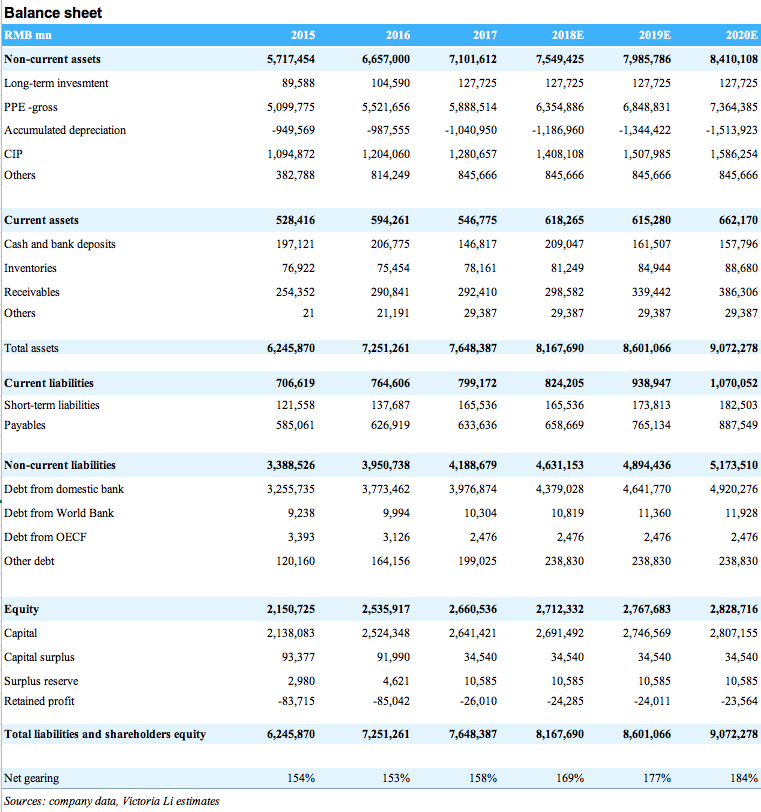Click the Net gearing 2018E percentage
This screenshot has height=812, width=761.
570,777
